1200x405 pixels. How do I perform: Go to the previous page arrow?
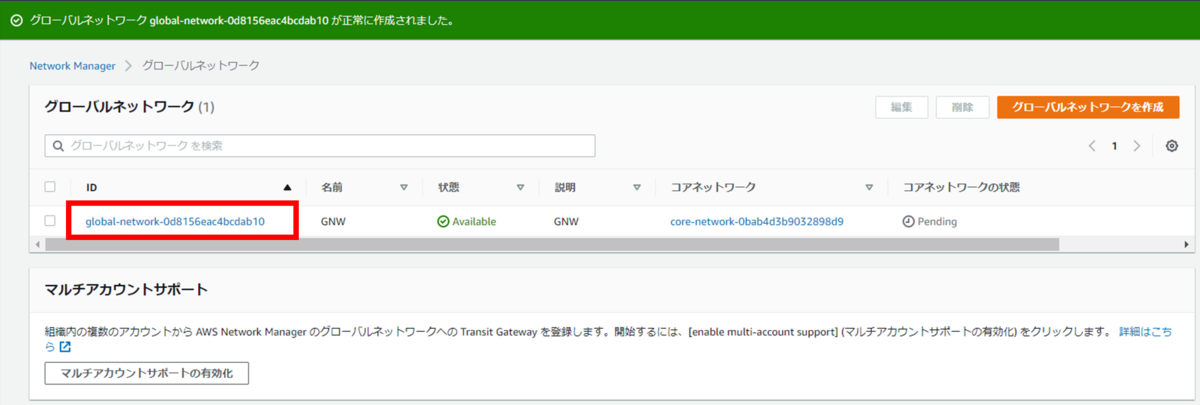tap(1093, 146)
